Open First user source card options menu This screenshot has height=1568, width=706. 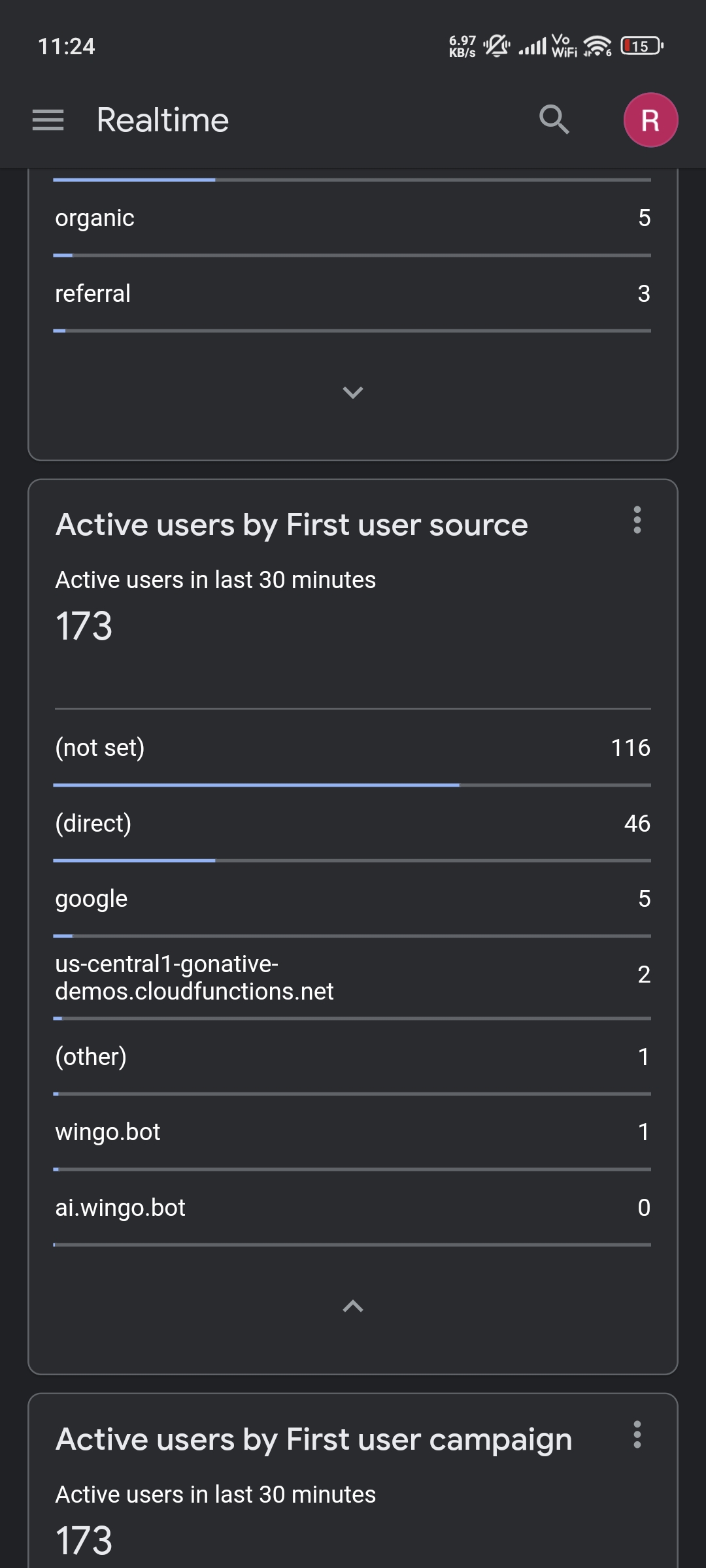pyautogui.click(x=637, y=520)
